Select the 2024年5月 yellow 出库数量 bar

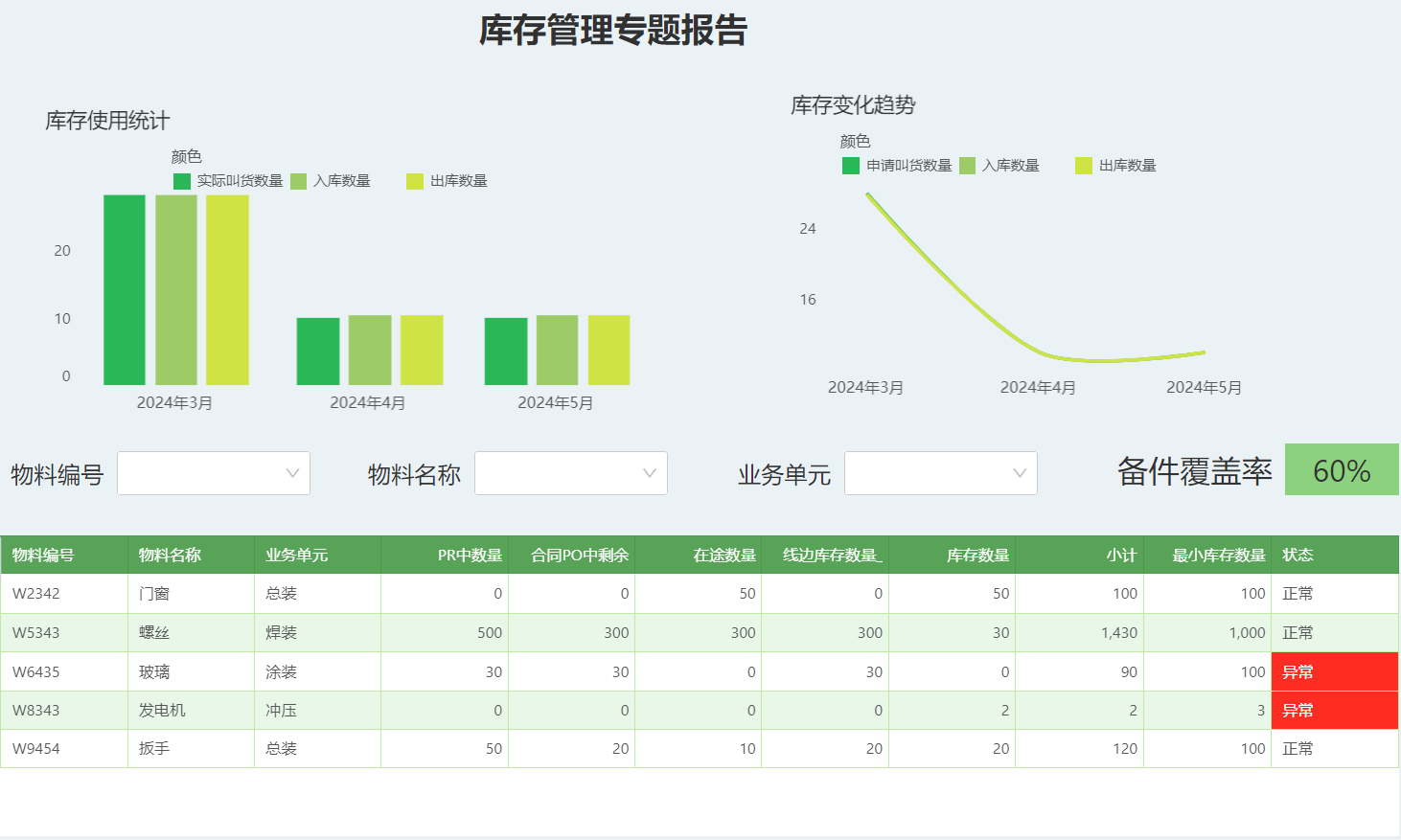click(x=609, y=351)
